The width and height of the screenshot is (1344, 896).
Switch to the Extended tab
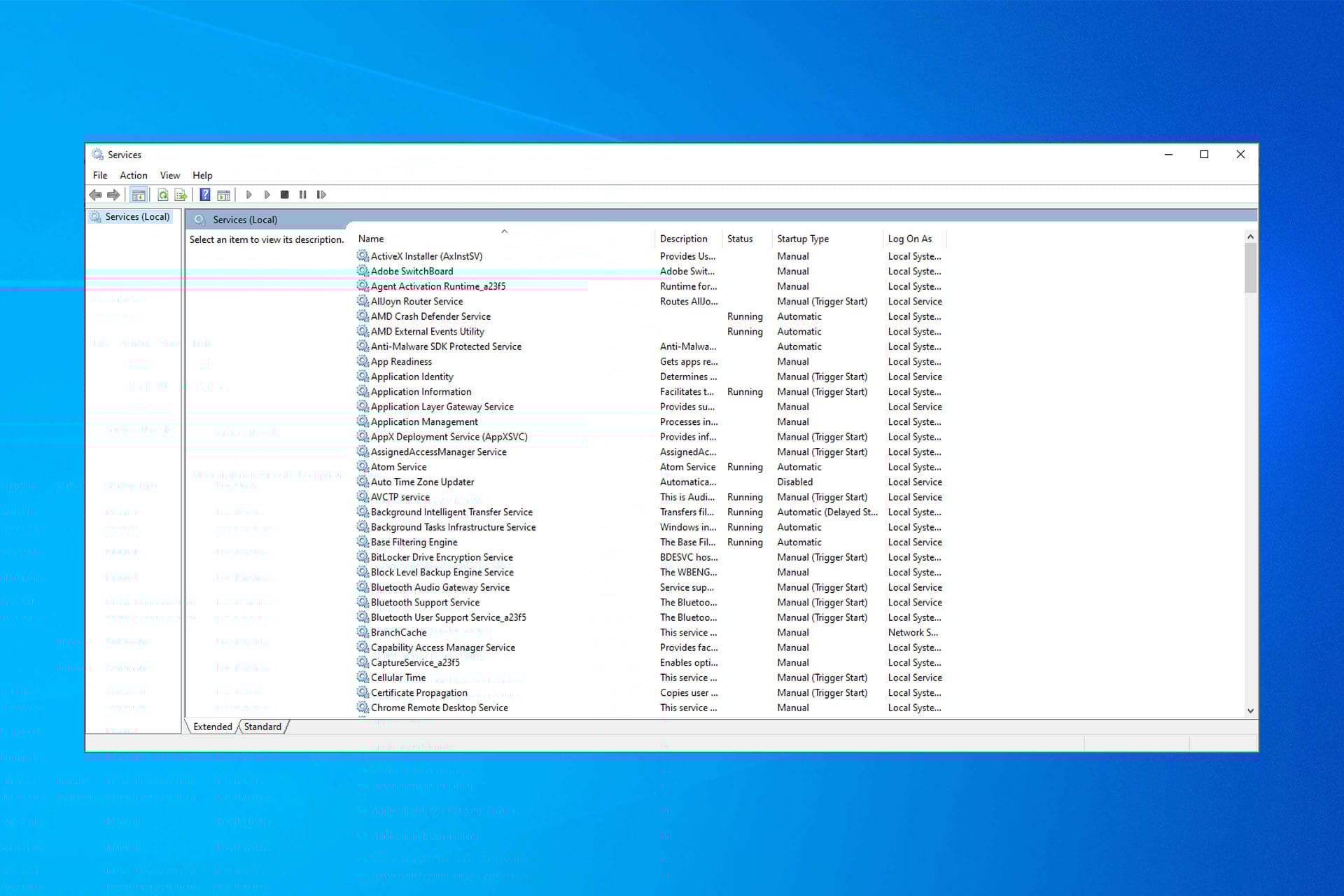(212, 727)
